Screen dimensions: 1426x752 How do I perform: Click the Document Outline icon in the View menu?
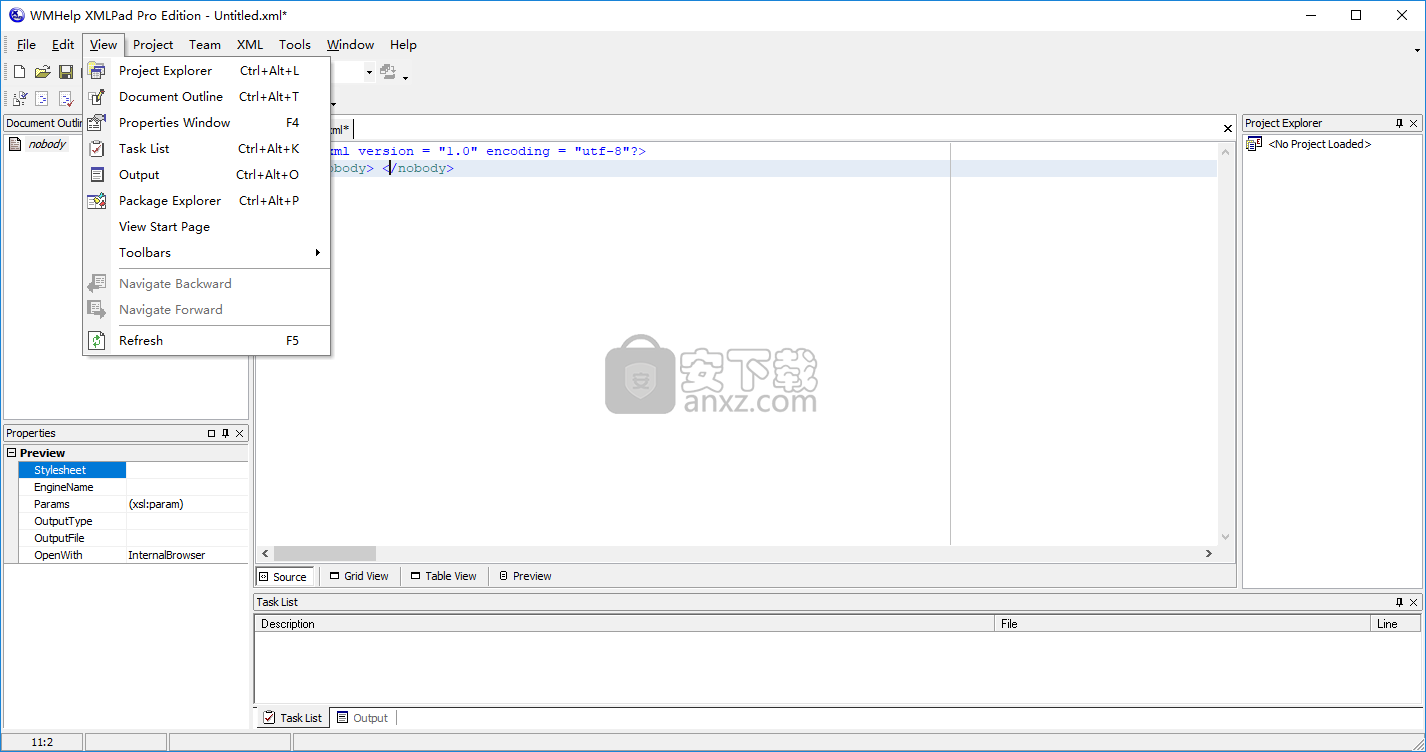tap(97, 97)
